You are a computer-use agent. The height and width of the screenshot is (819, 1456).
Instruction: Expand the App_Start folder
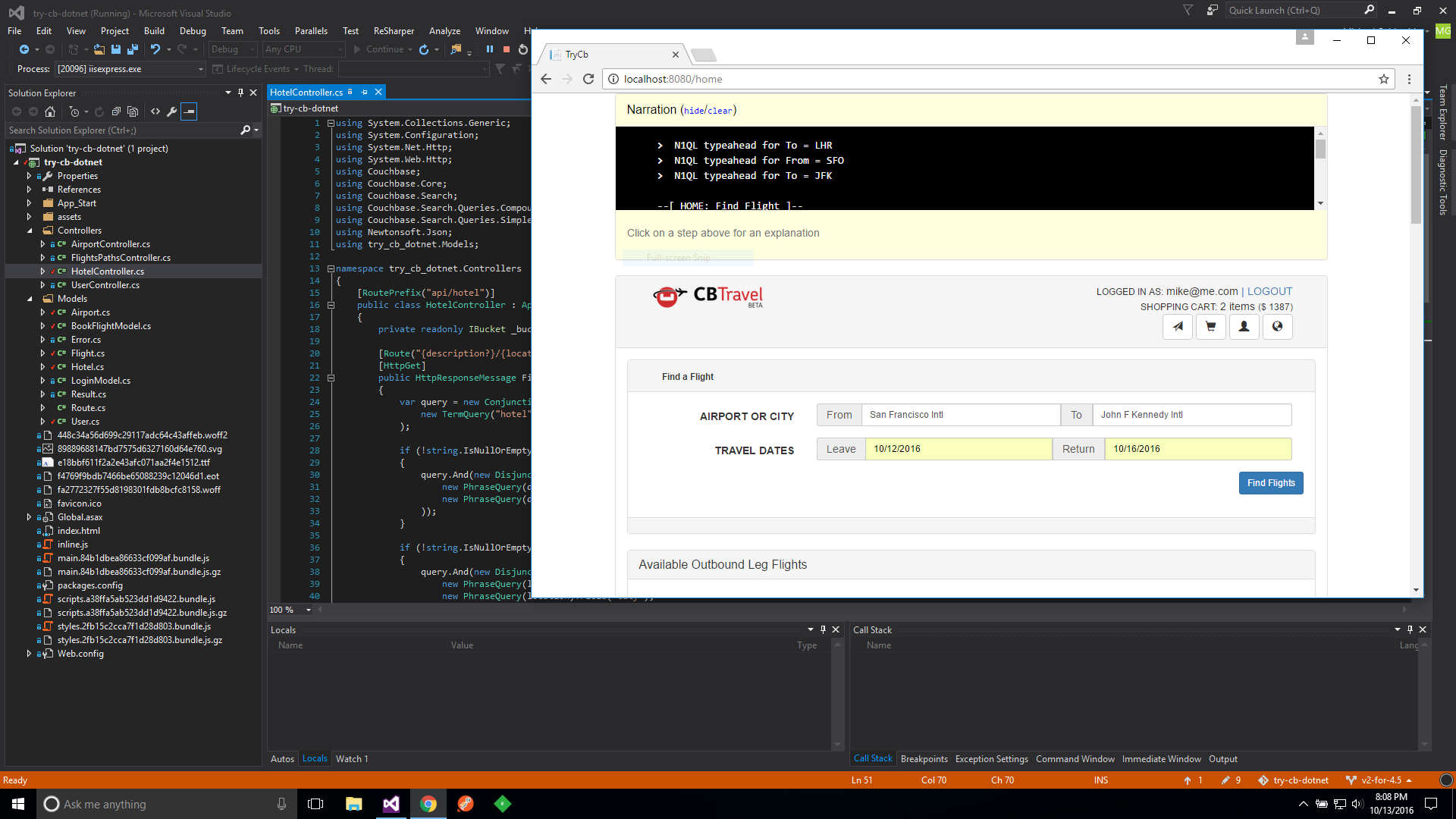pyautogui.click(x=30, y=203)
